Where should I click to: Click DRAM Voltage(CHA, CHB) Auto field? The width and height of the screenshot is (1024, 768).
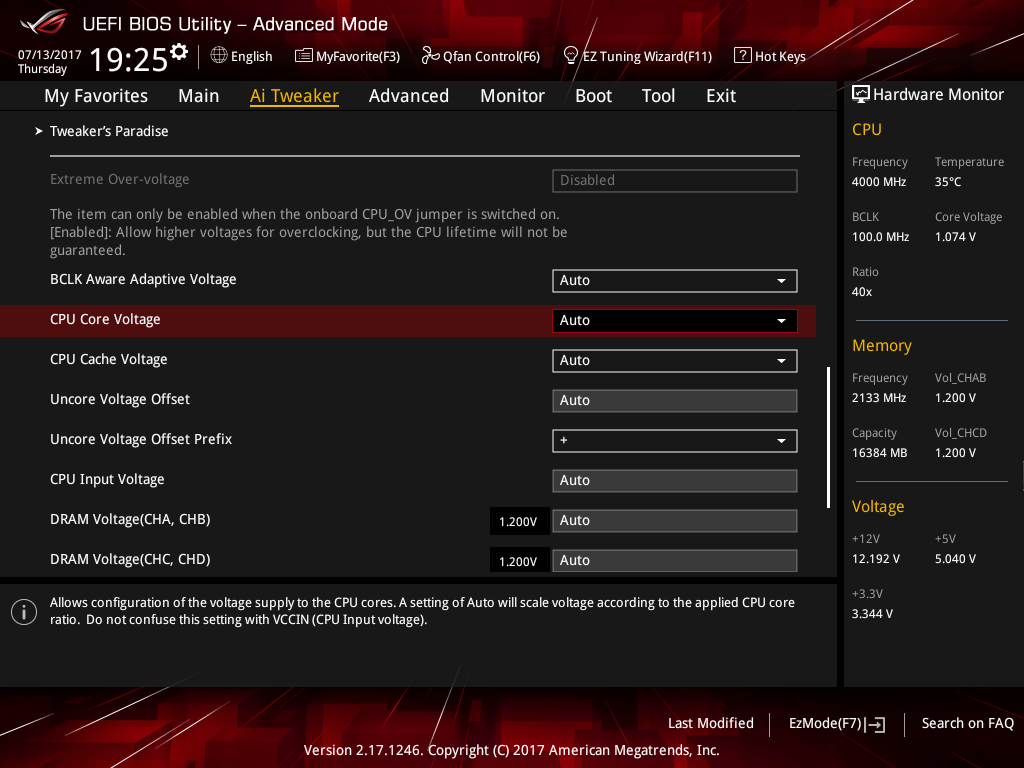(675, 521)
